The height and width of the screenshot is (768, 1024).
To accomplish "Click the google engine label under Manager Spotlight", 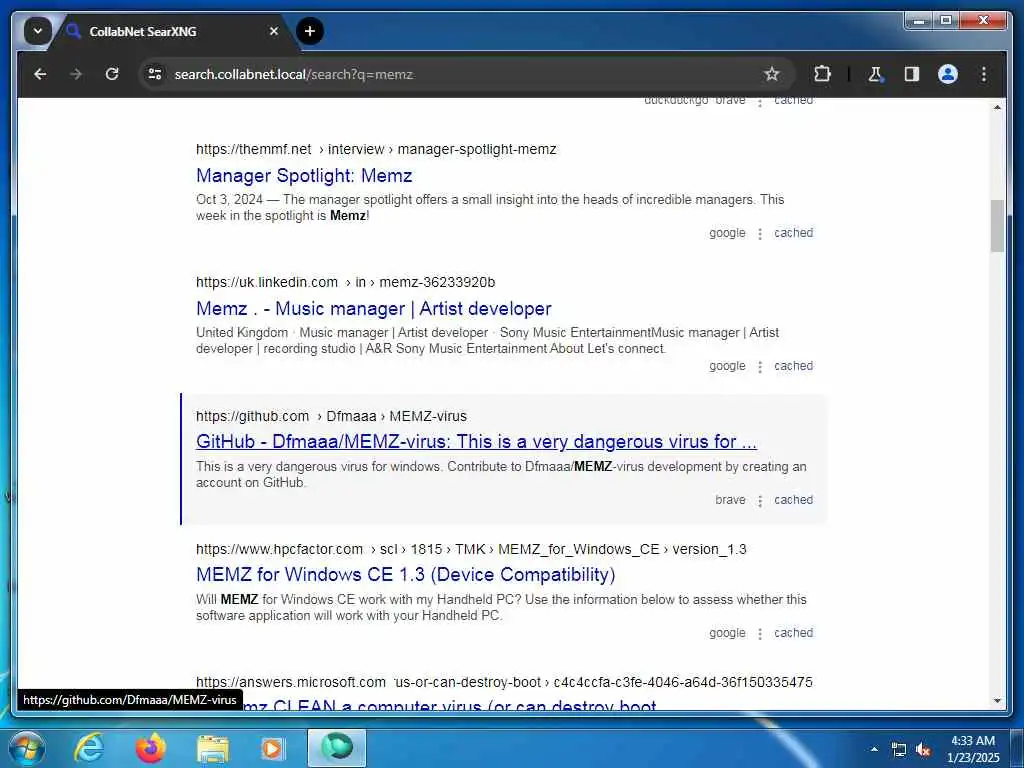I will [728, 233].
